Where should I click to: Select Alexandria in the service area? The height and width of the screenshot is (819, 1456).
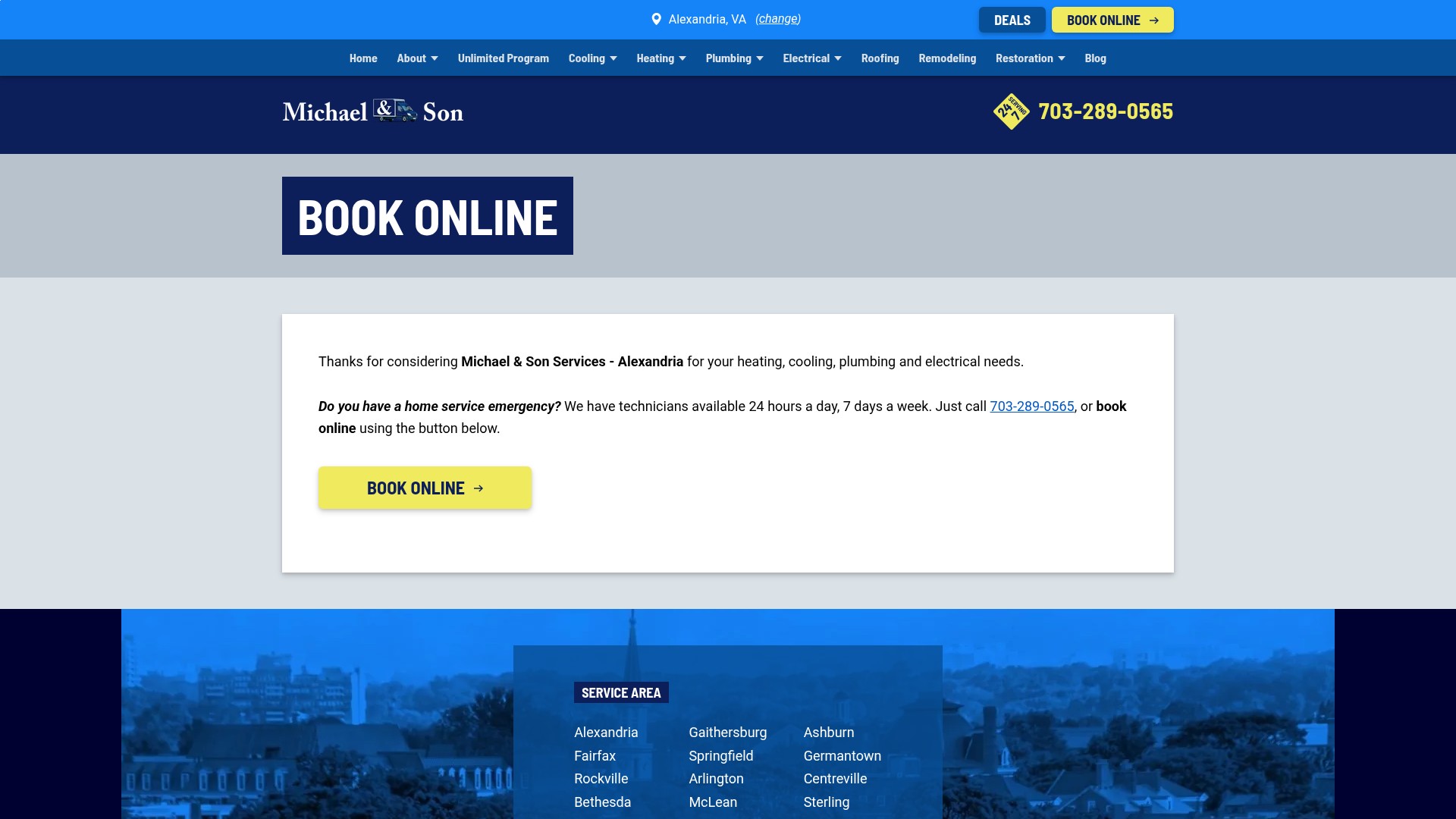[606, 733]
